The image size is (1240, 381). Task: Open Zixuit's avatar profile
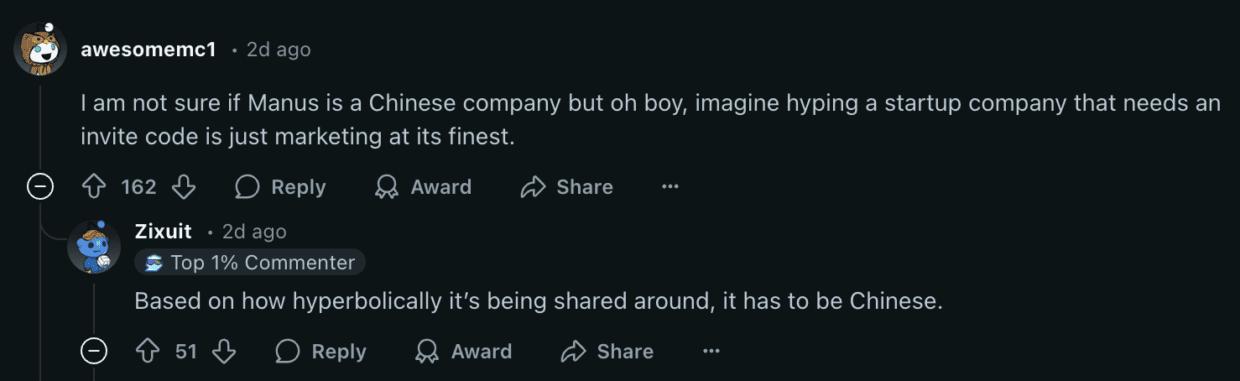click(94, 246)
